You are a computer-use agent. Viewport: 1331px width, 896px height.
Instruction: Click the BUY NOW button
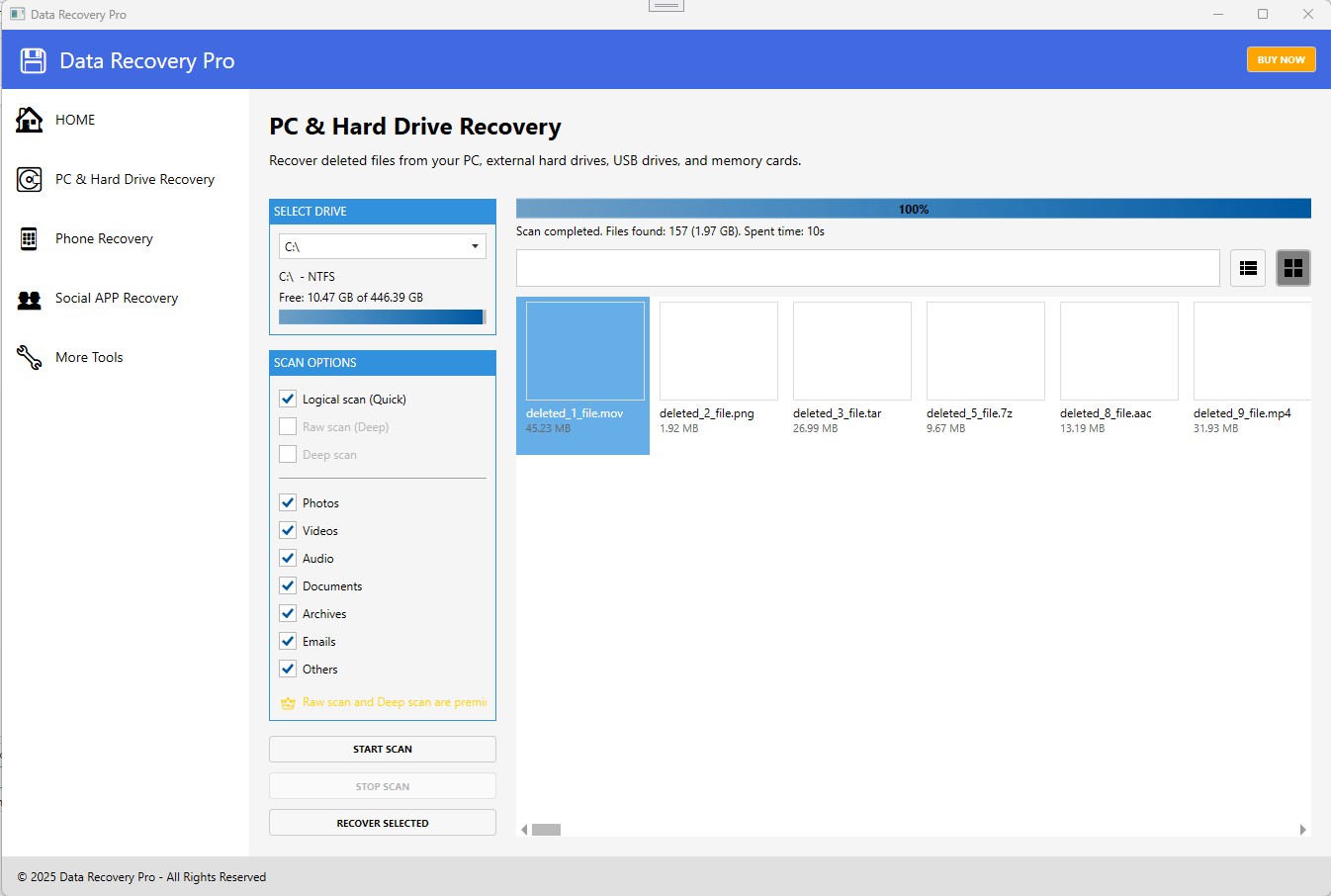(1282, 59)
